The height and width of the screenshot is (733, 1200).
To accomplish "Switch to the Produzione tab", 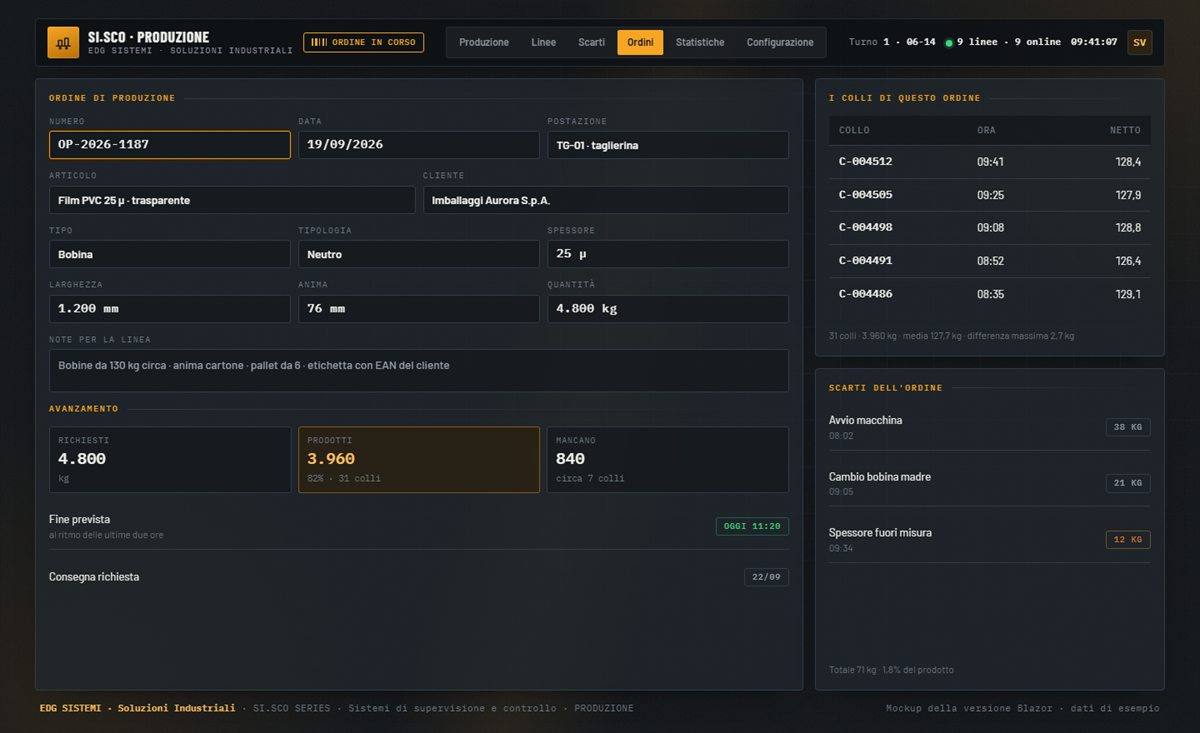I will pos(484,42).
